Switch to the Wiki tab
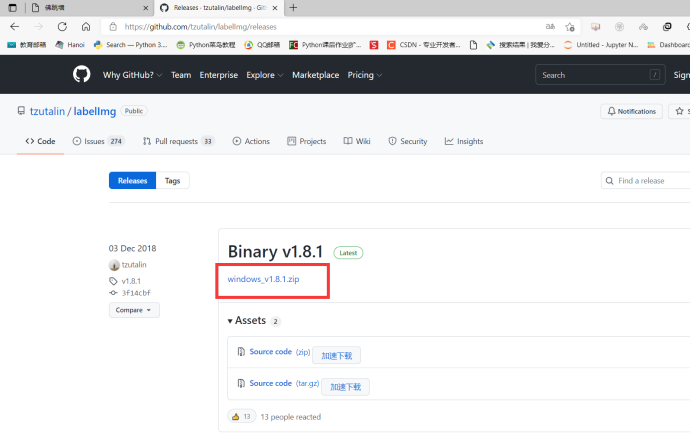The height and width of the screenshot is (433, 691). pos(357,141)
